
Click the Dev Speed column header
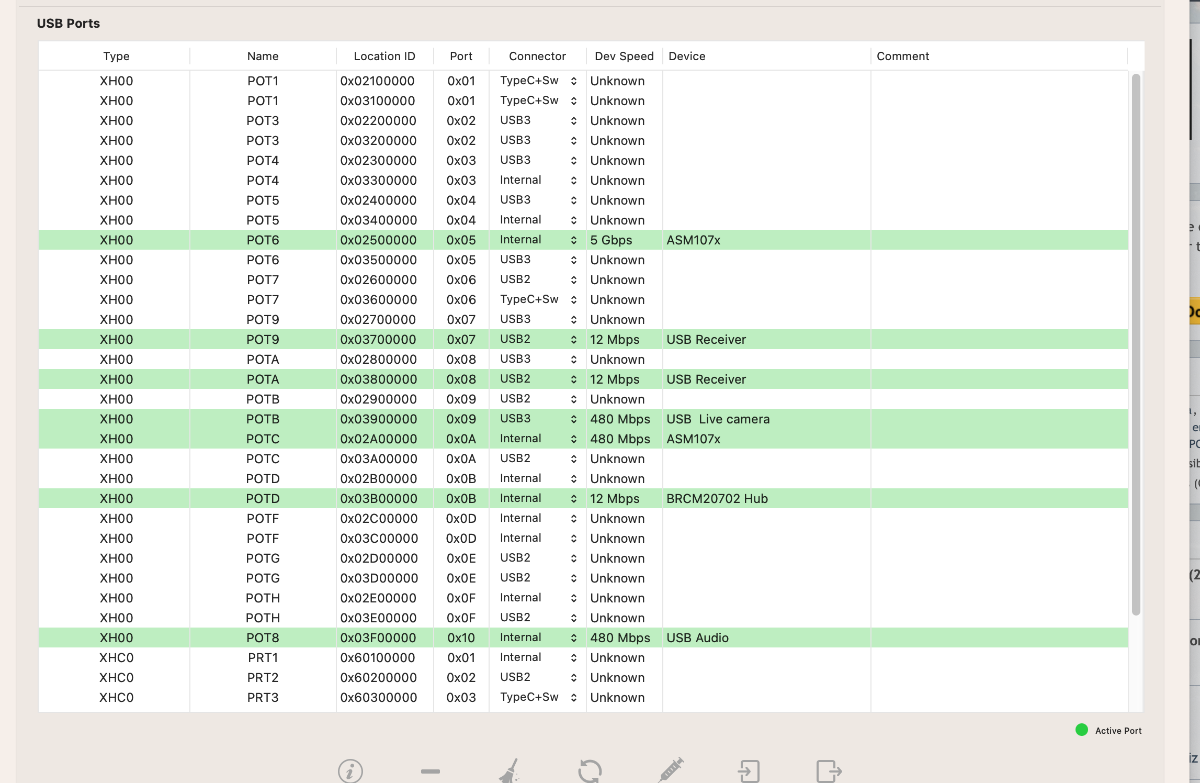tap(624, 56)
